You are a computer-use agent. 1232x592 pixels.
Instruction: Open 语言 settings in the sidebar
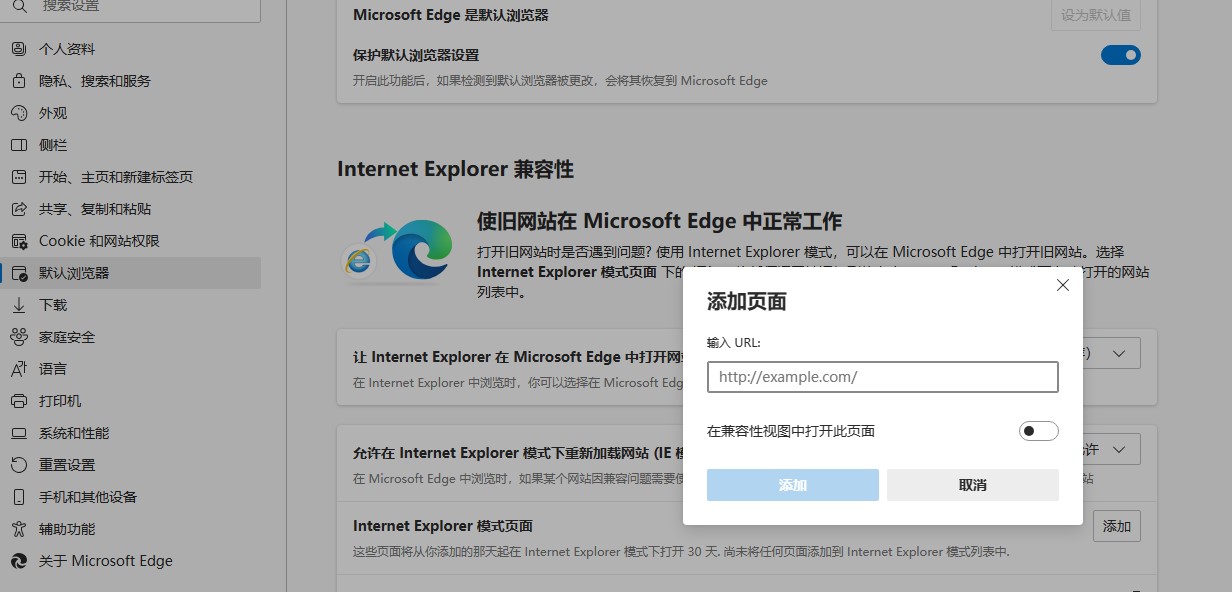(53, 369)
